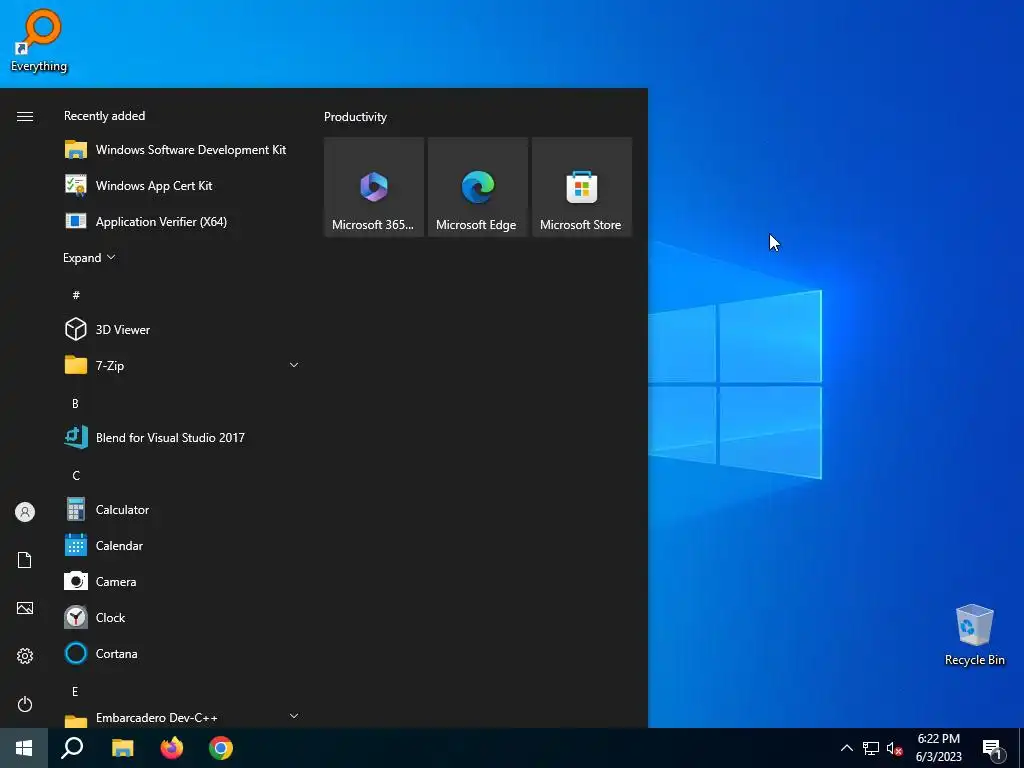Viewport: 1024px width, 768px height.
Task: Open Settings gear in Start sidebar
Action: (x=25, y=656)
